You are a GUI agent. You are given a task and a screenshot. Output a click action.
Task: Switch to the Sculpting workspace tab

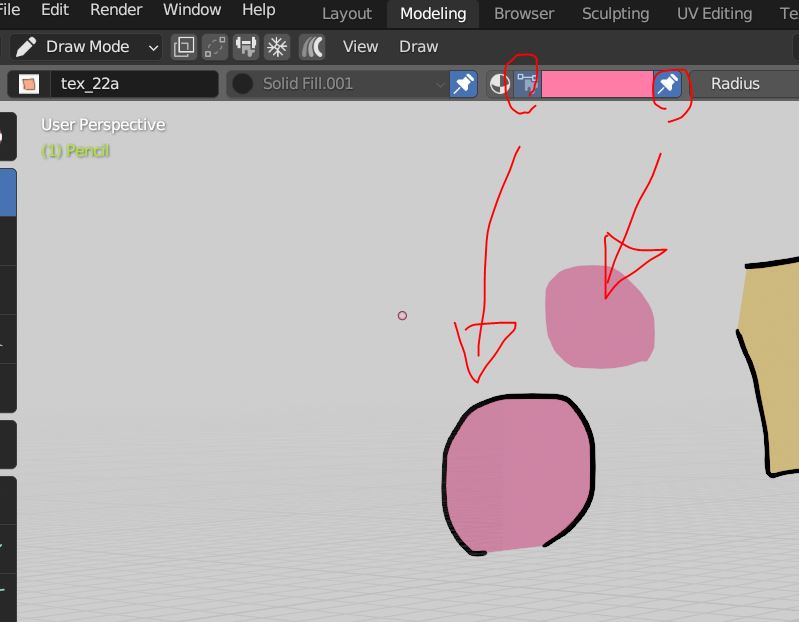pos(616,14)
